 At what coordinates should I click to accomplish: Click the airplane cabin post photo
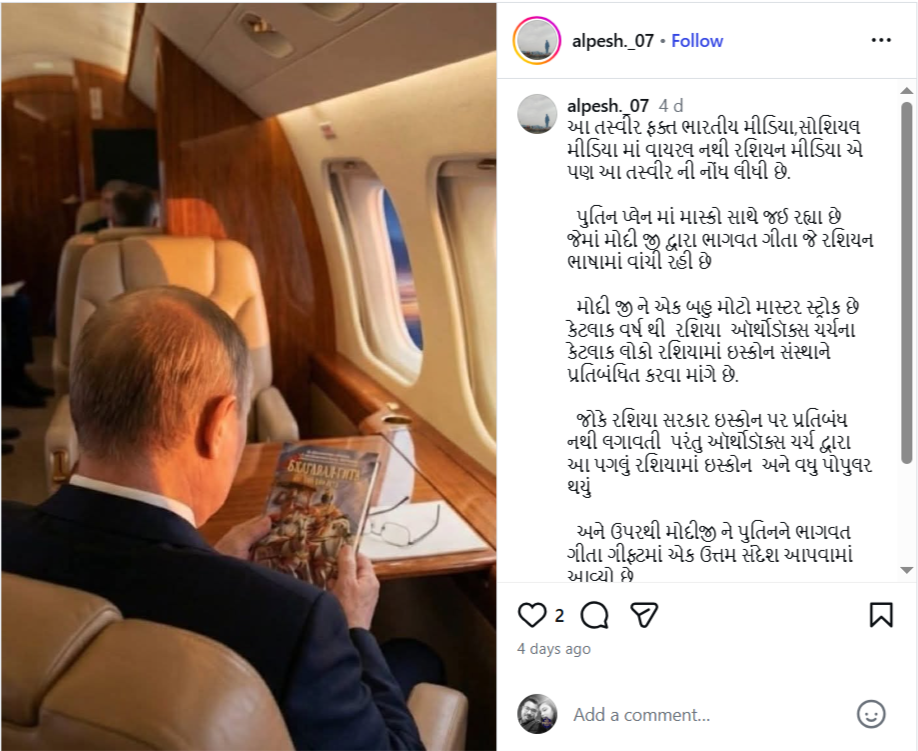[x=248, y=376]
